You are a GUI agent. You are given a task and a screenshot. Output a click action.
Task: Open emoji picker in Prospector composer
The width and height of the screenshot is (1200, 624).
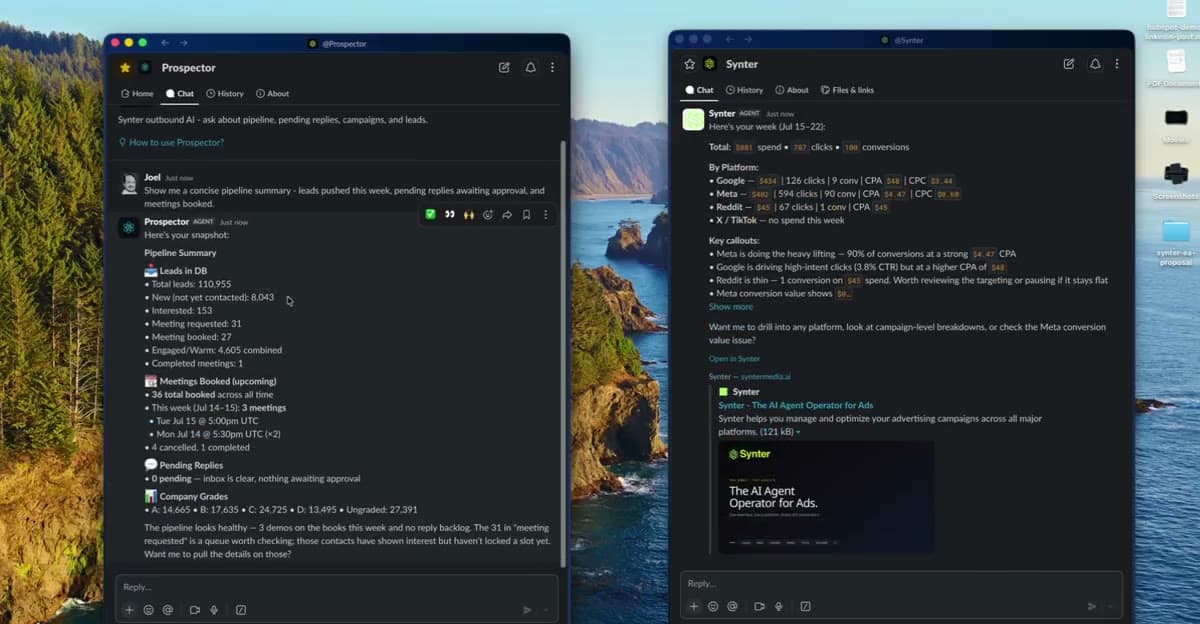148,610
